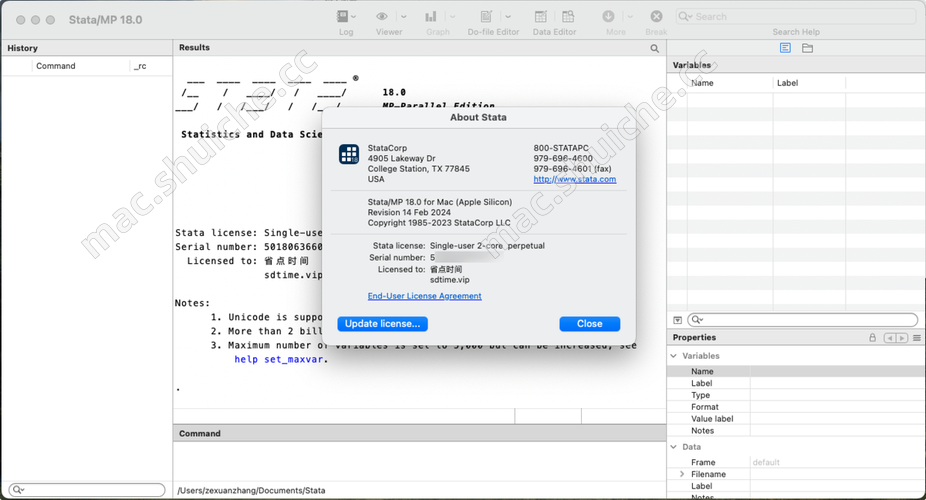Expand the Do-file Editor dropdown arrow
Screen dimensions: 926x500
tap(510, 17)
